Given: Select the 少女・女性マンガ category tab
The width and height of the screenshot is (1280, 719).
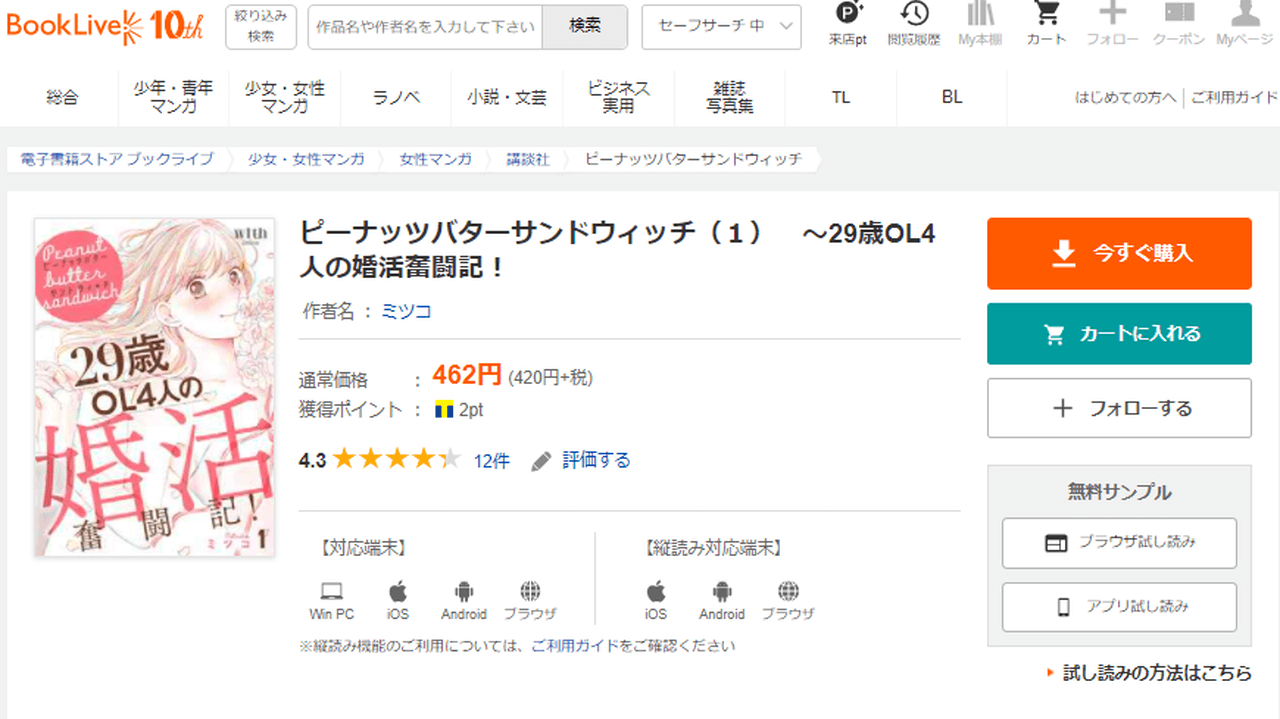Looking at the screenshot, I should point(284,97).
